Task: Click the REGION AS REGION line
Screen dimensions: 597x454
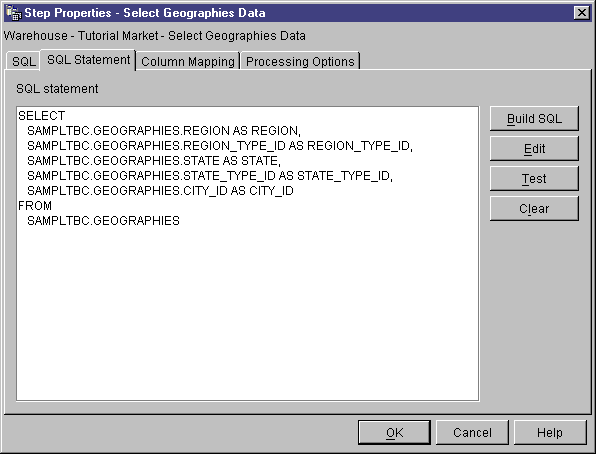Action: point(164,131)
